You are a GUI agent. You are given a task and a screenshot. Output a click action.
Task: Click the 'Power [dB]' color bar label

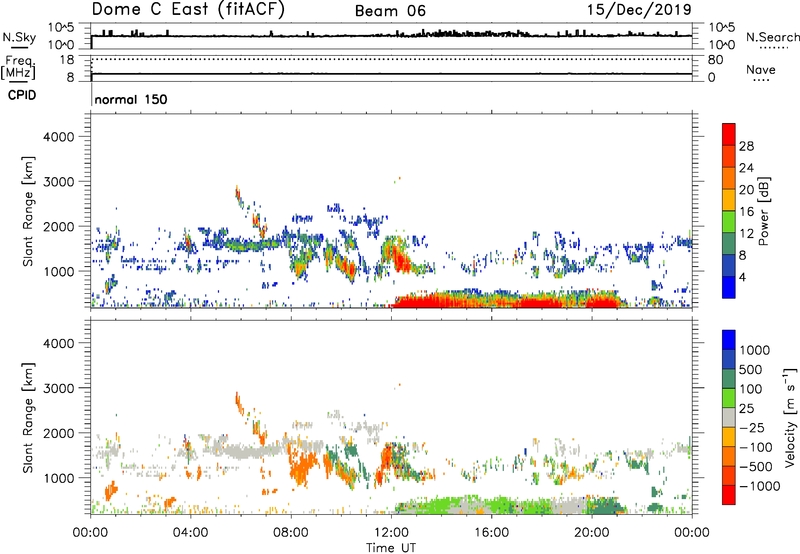click(x=763, y=211)
